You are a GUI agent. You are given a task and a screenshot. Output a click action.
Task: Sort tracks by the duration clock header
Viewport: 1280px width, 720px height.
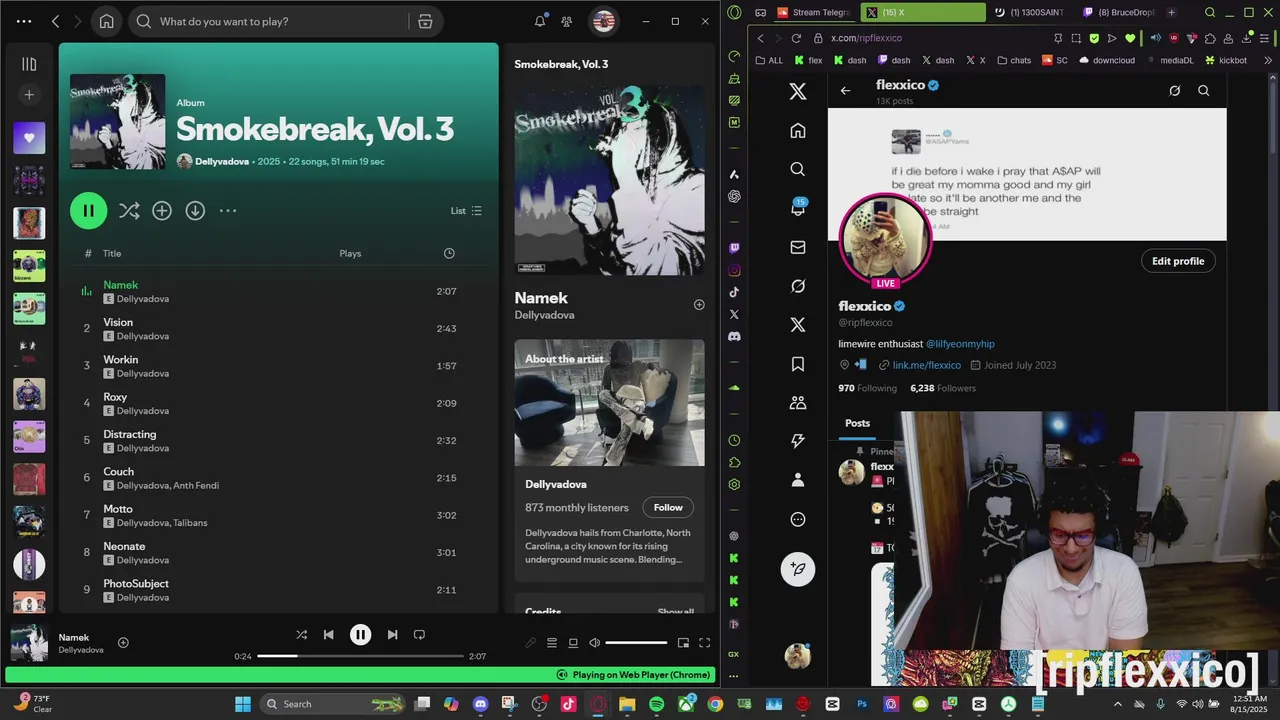449,253
